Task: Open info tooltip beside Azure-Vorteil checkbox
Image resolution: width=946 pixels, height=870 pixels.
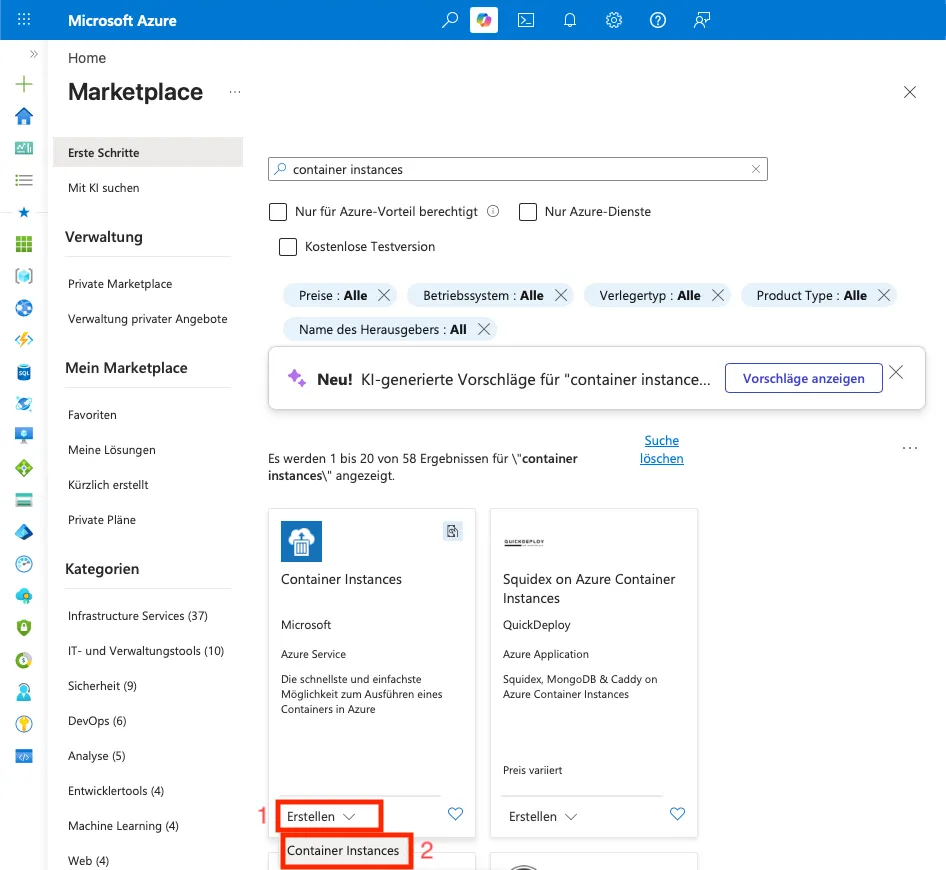Action: coord(493,211)
